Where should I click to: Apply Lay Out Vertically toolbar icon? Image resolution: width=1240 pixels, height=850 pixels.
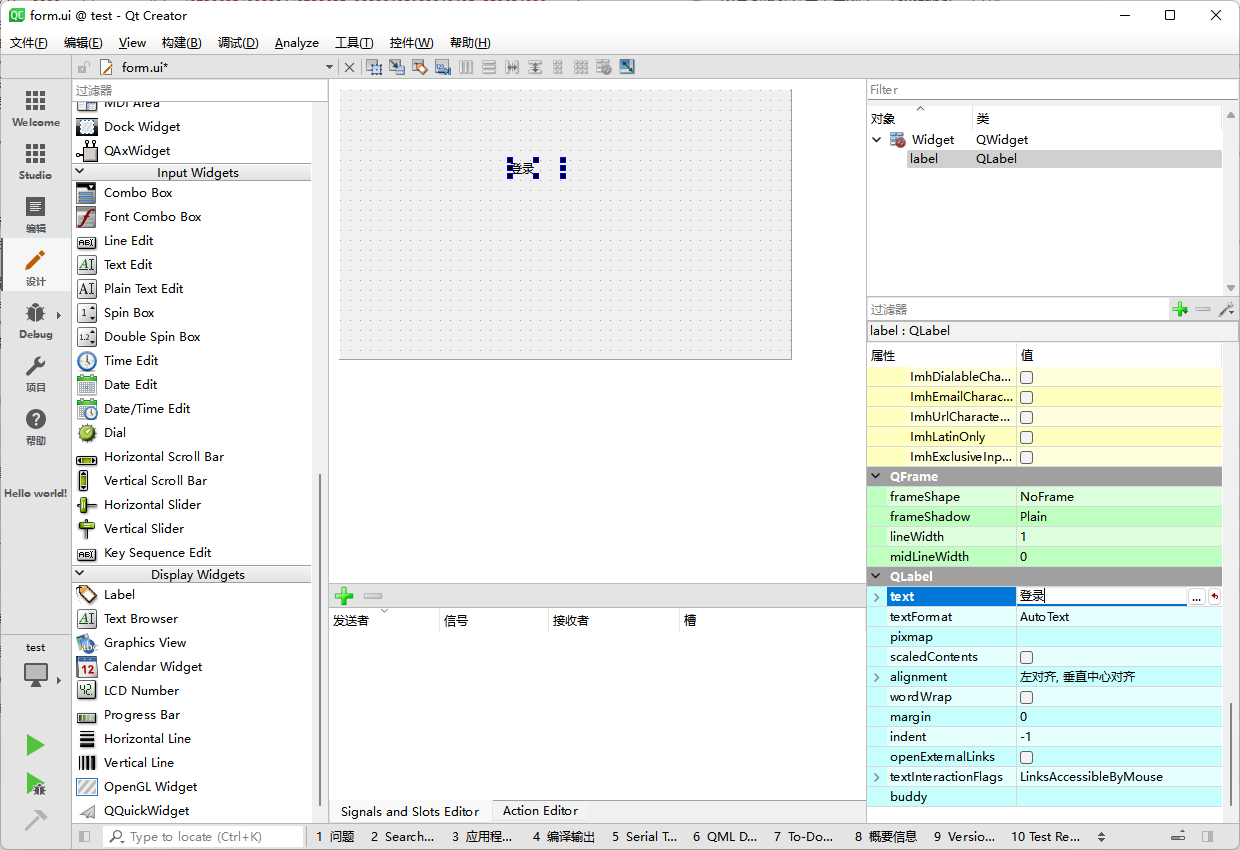pos(489,67)
